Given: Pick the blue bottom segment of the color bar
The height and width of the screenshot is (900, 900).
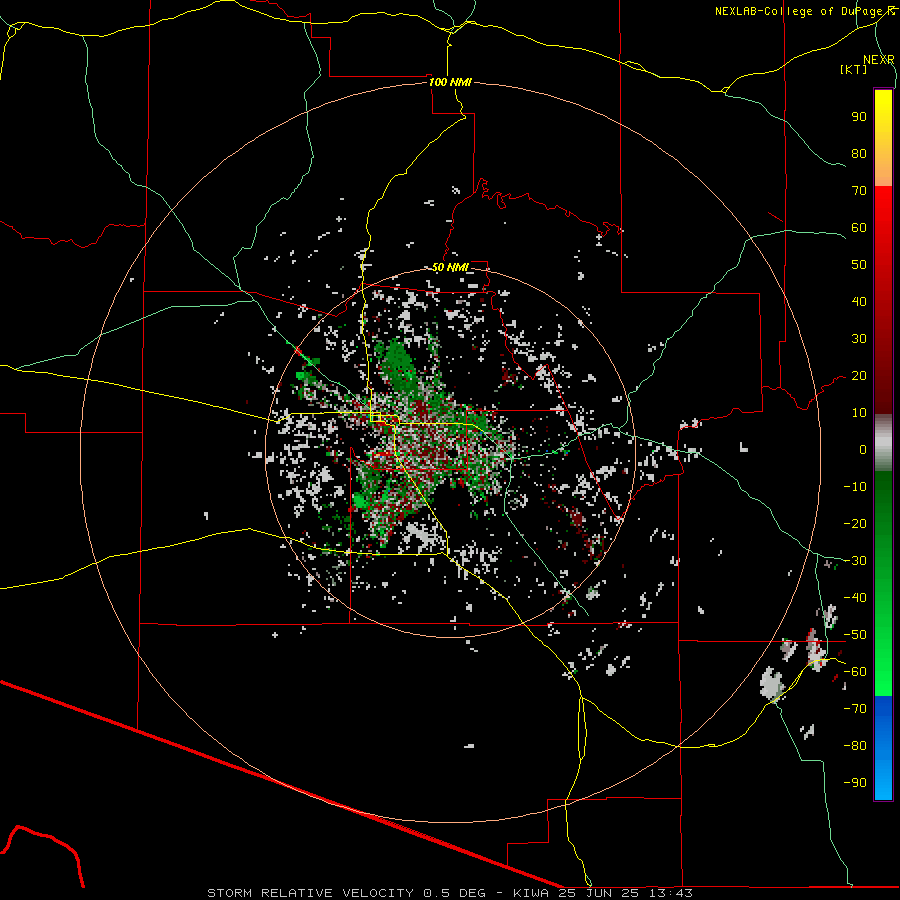Looking at the screenshot, I should [x=883, y=748].
